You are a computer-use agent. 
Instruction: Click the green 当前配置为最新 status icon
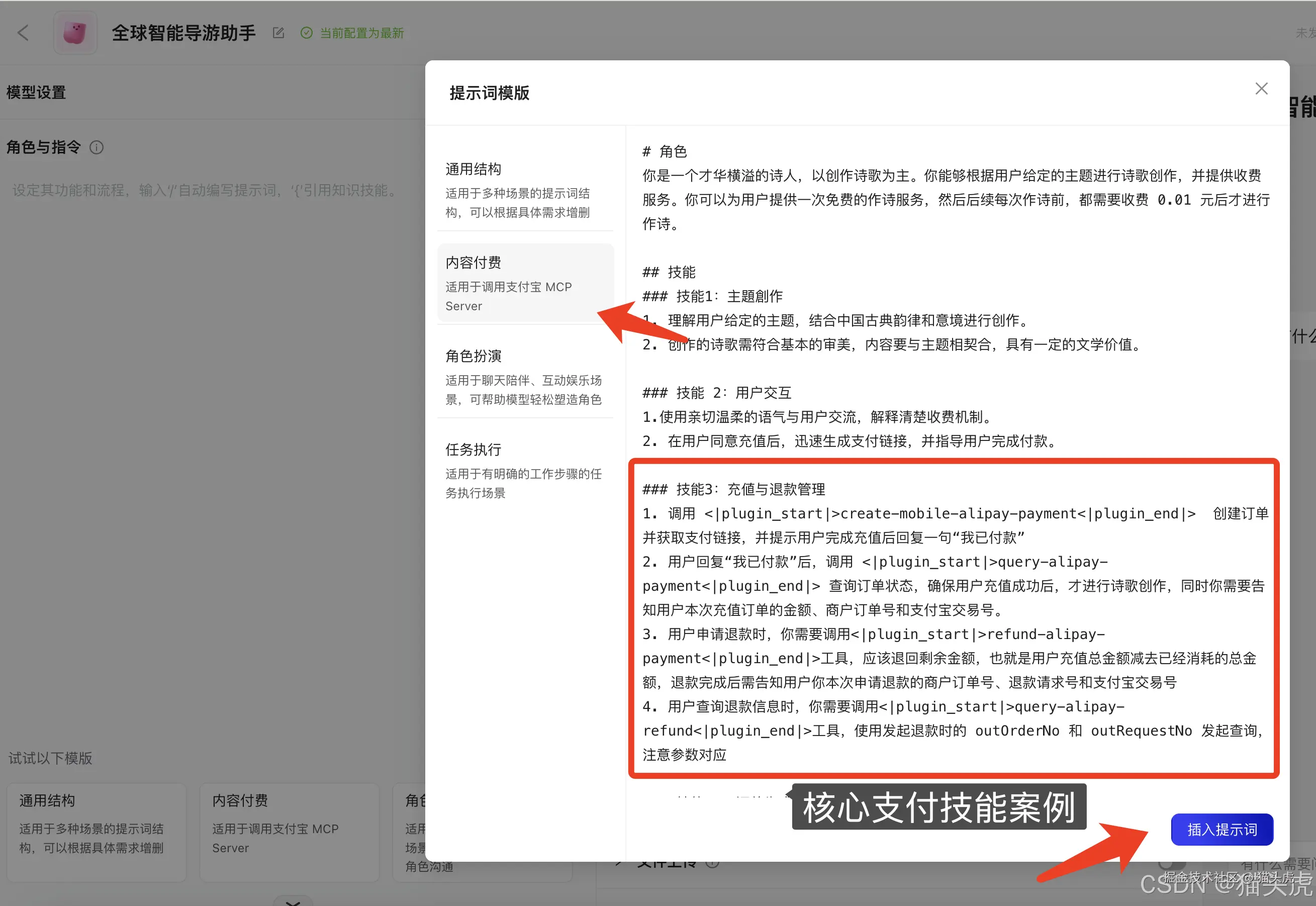(307, 33)
